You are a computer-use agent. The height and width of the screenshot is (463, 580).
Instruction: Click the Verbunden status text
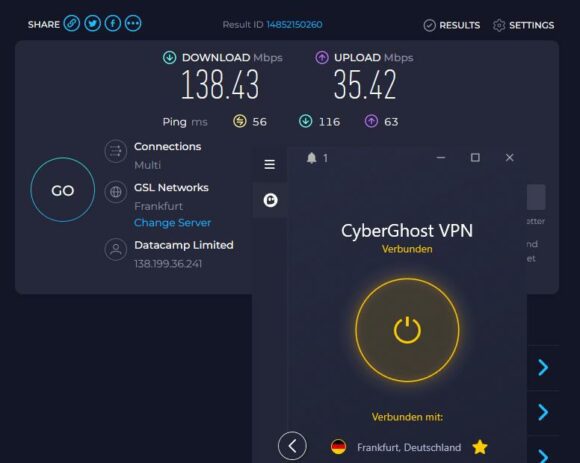[407, 249]
